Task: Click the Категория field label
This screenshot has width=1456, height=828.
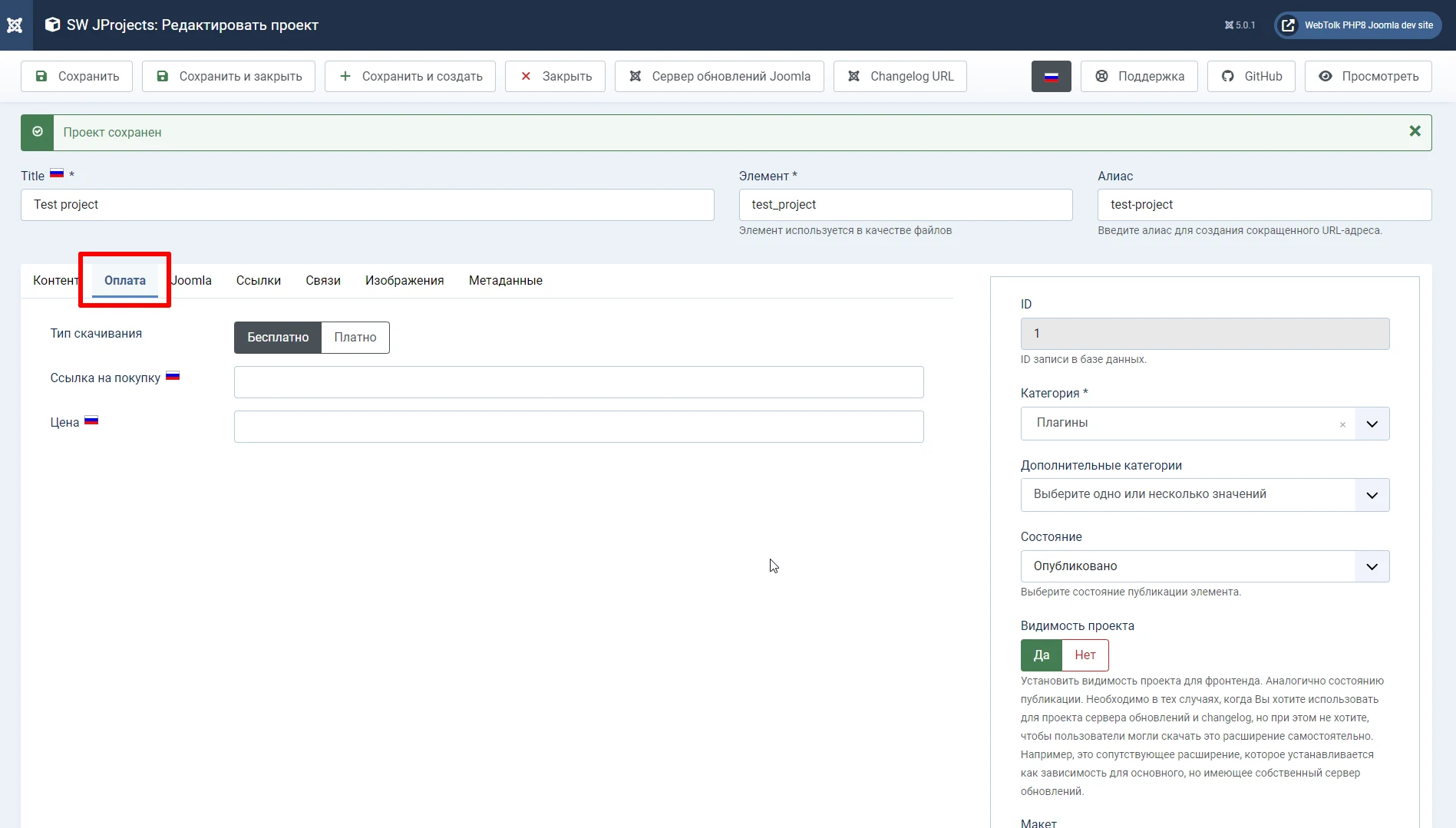Action: coord(1055,393)
